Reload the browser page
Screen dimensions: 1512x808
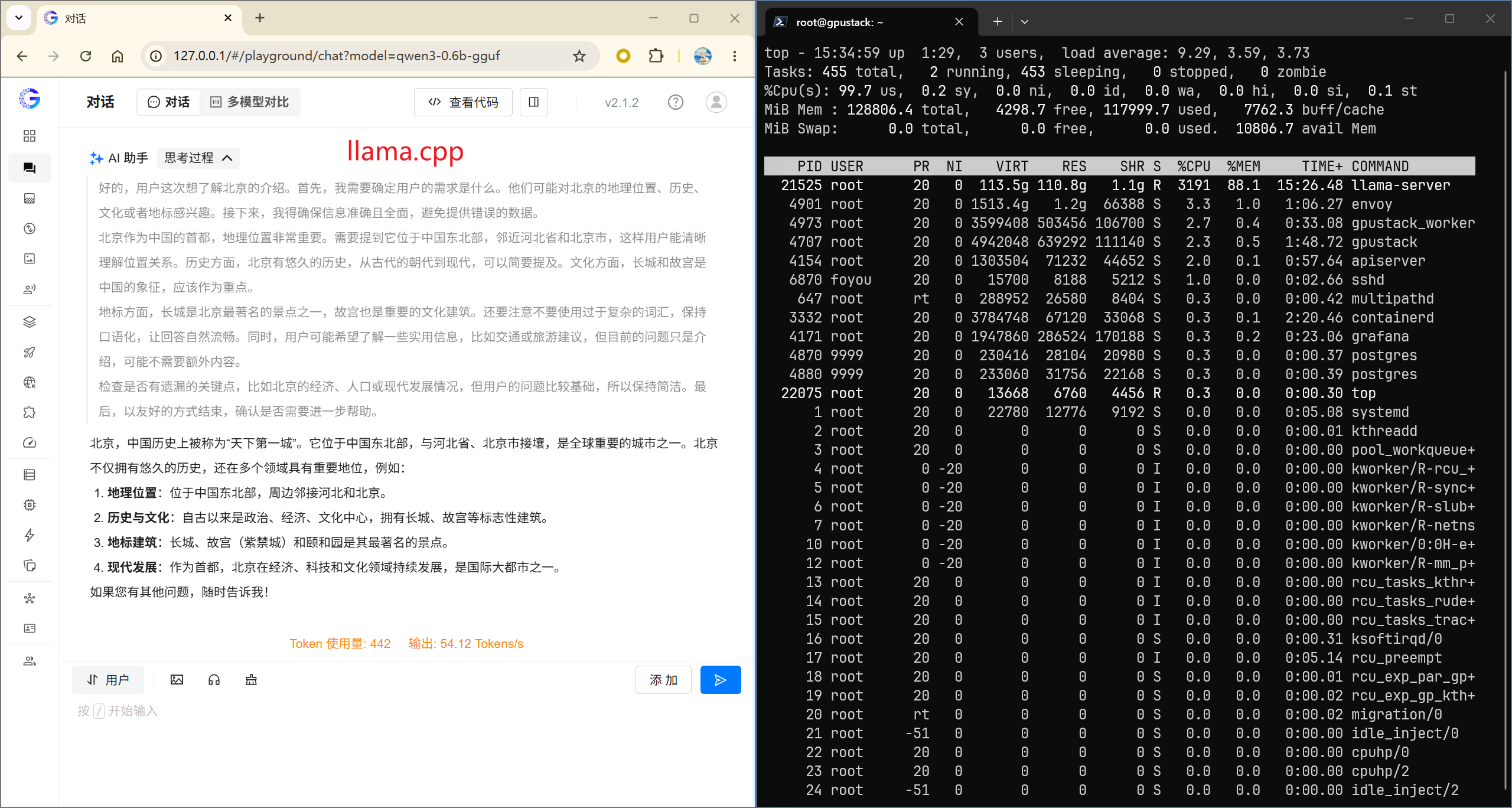86,56
